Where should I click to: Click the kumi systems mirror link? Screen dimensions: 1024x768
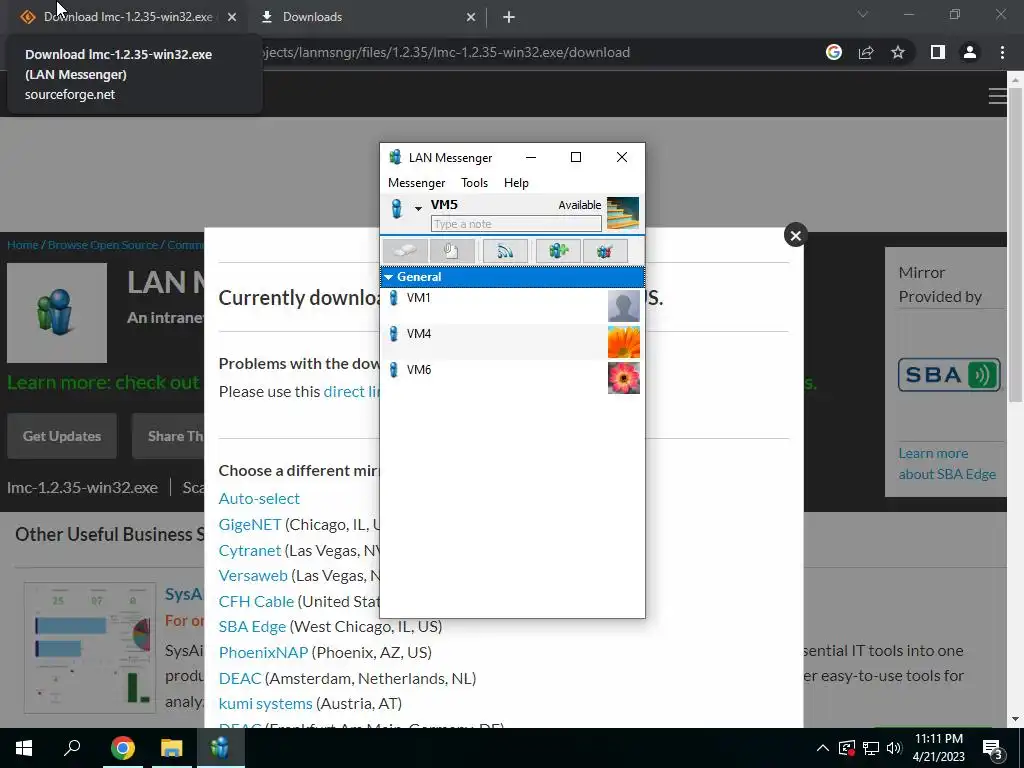pos(266,703)
